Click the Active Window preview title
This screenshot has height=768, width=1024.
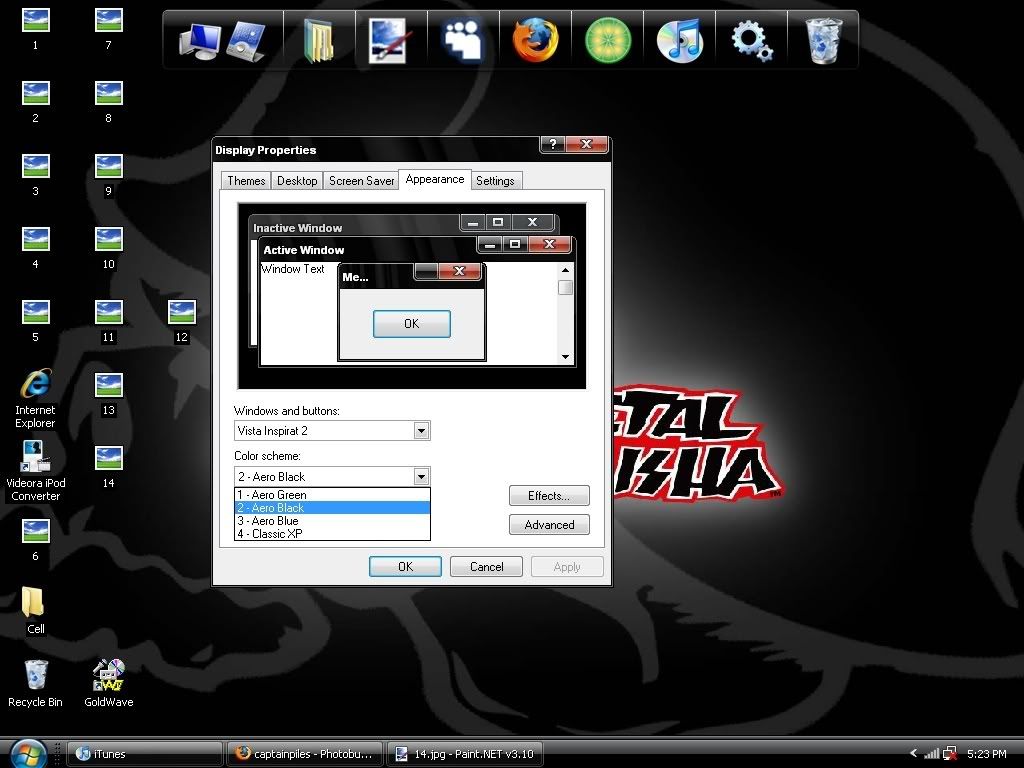tap(304, 250)
